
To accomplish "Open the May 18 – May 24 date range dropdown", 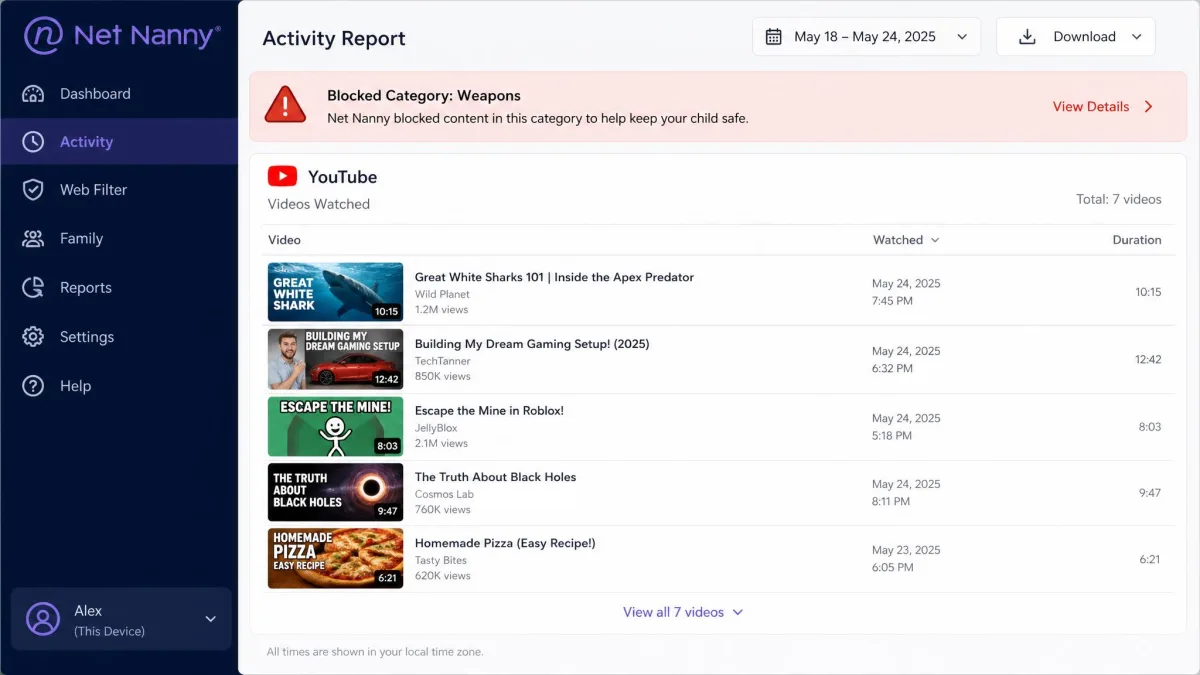I will tap(866, 37).
